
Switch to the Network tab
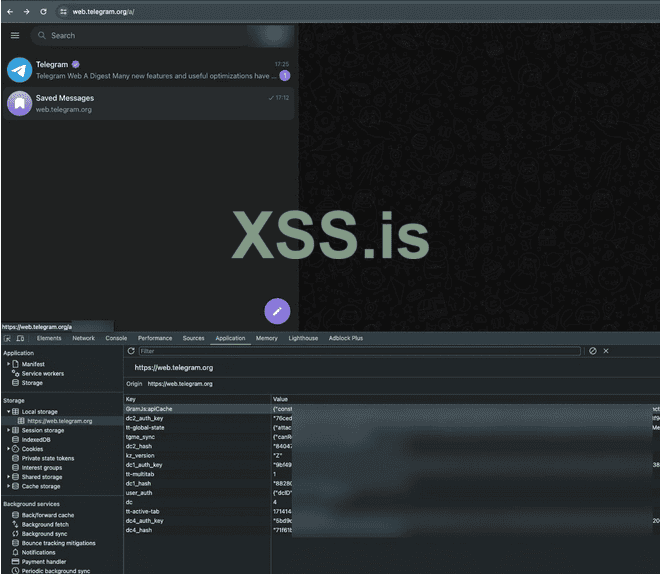83,338
